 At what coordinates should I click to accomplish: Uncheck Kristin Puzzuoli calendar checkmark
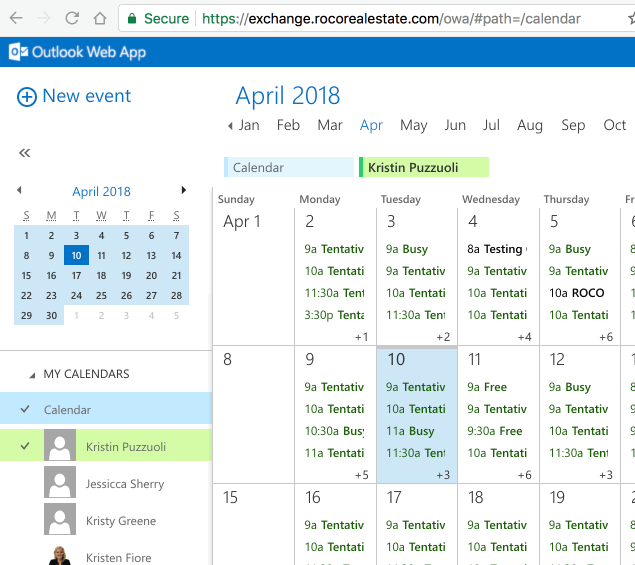(25, 446)
